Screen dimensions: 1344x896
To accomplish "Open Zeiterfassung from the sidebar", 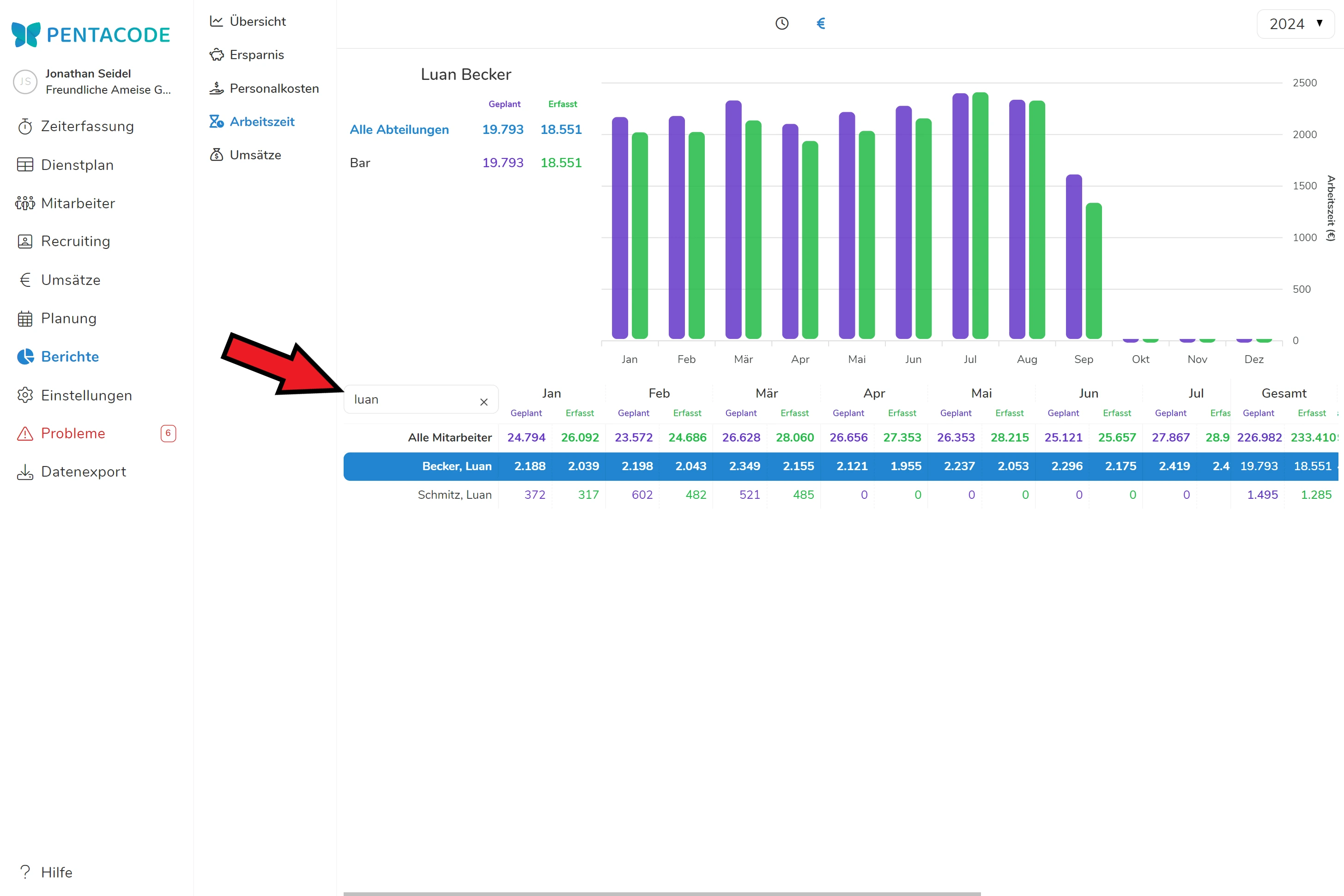I will point(87,126).
